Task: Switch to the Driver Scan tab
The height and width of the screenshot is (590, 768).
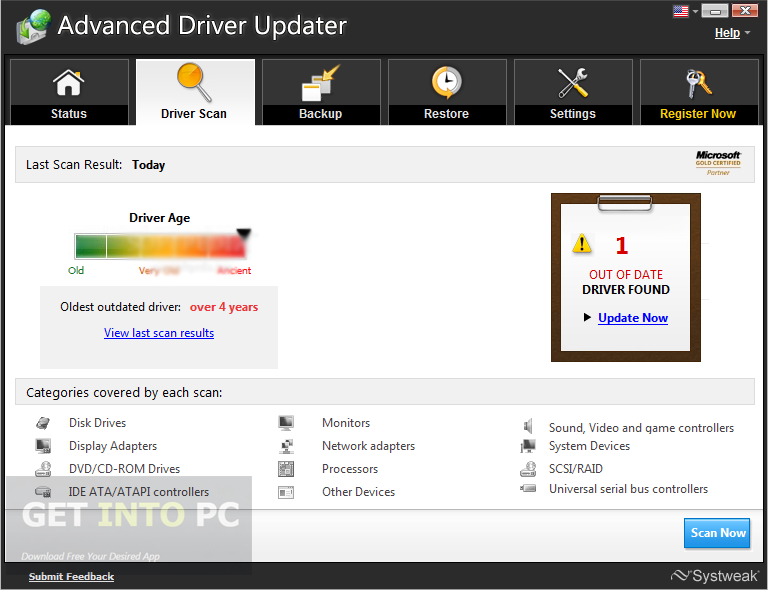Action: click(x=195, y=92)
